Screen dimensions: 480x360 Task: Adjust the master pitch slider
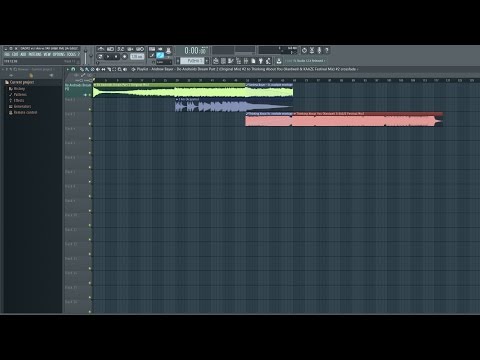91,57
